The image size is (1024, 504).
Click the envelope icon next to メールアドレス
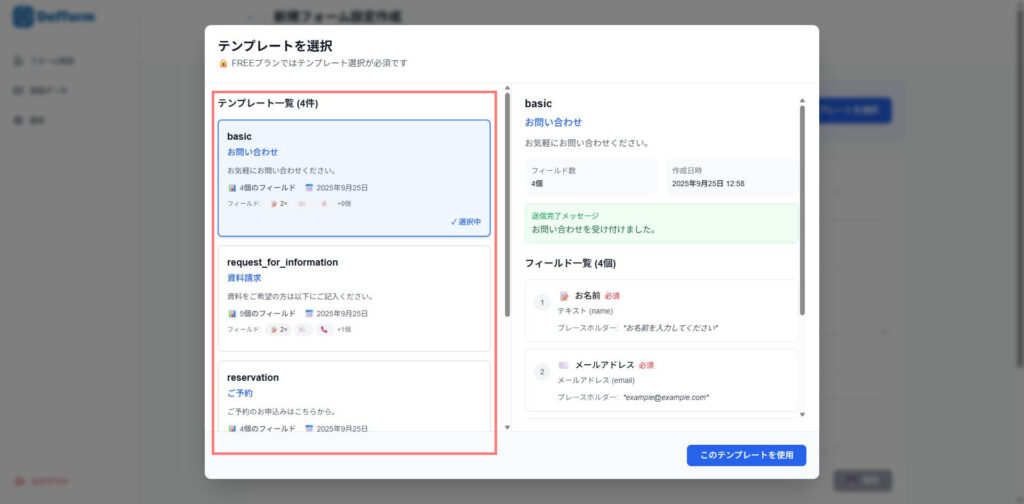click(x=564, y=365)
